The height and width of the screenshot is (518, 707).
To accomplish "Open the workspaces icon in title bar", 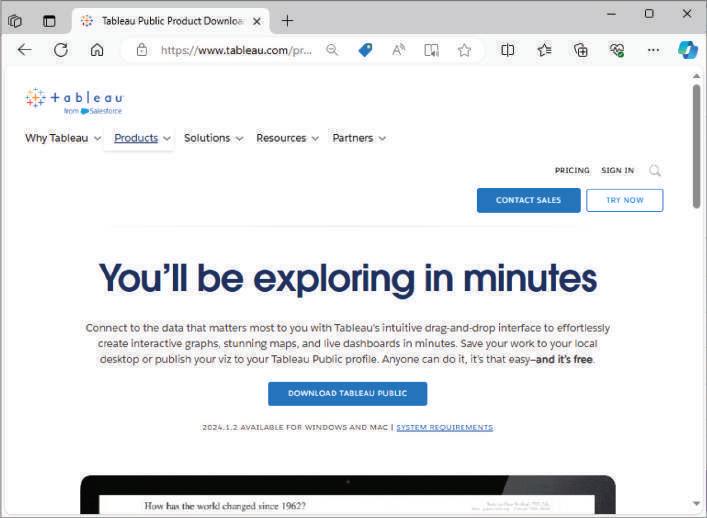I will pos(15,21).
